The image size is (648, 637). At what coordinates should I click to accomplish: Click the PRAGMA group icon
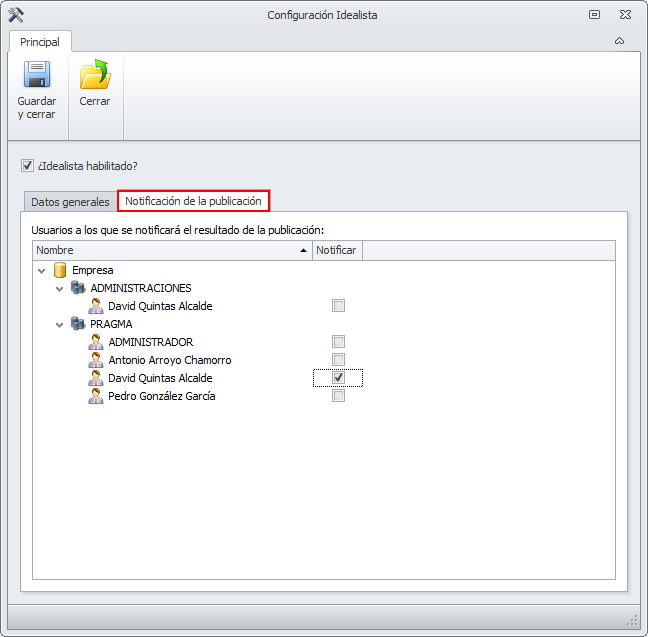tap(78, 324)
